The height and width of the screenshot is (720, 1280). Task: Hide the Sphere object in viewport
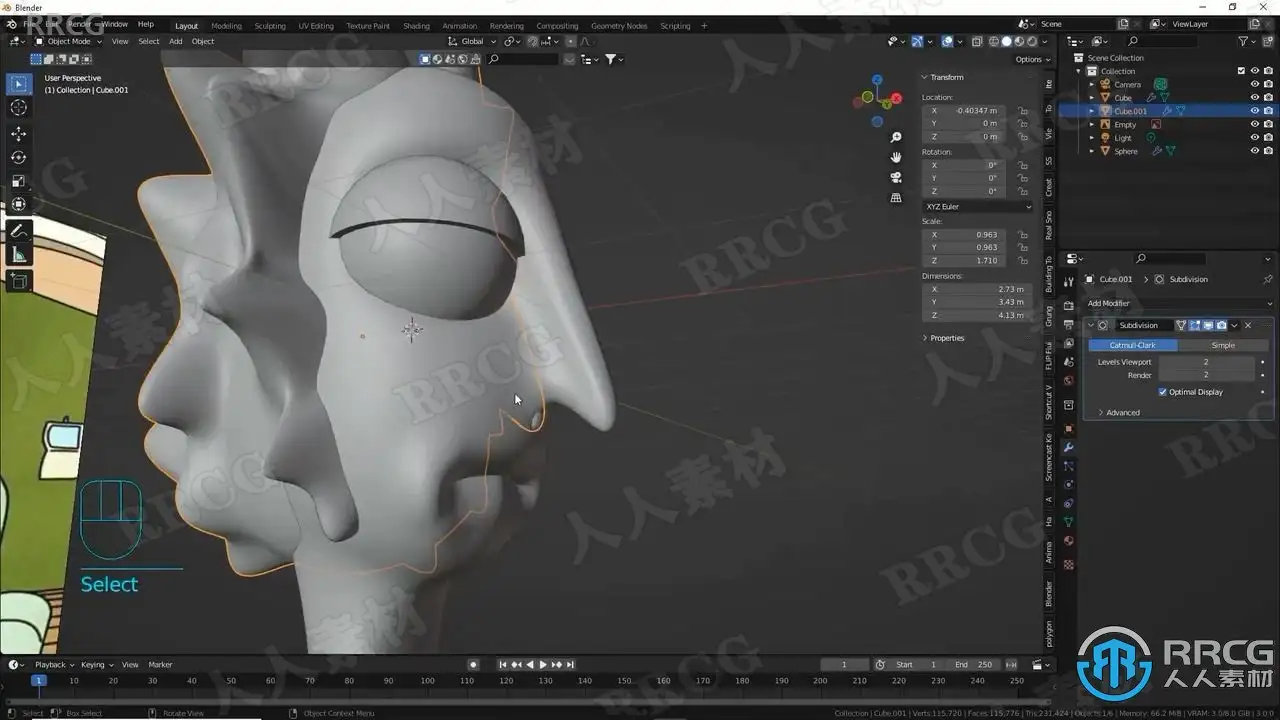click(1255, 151)
